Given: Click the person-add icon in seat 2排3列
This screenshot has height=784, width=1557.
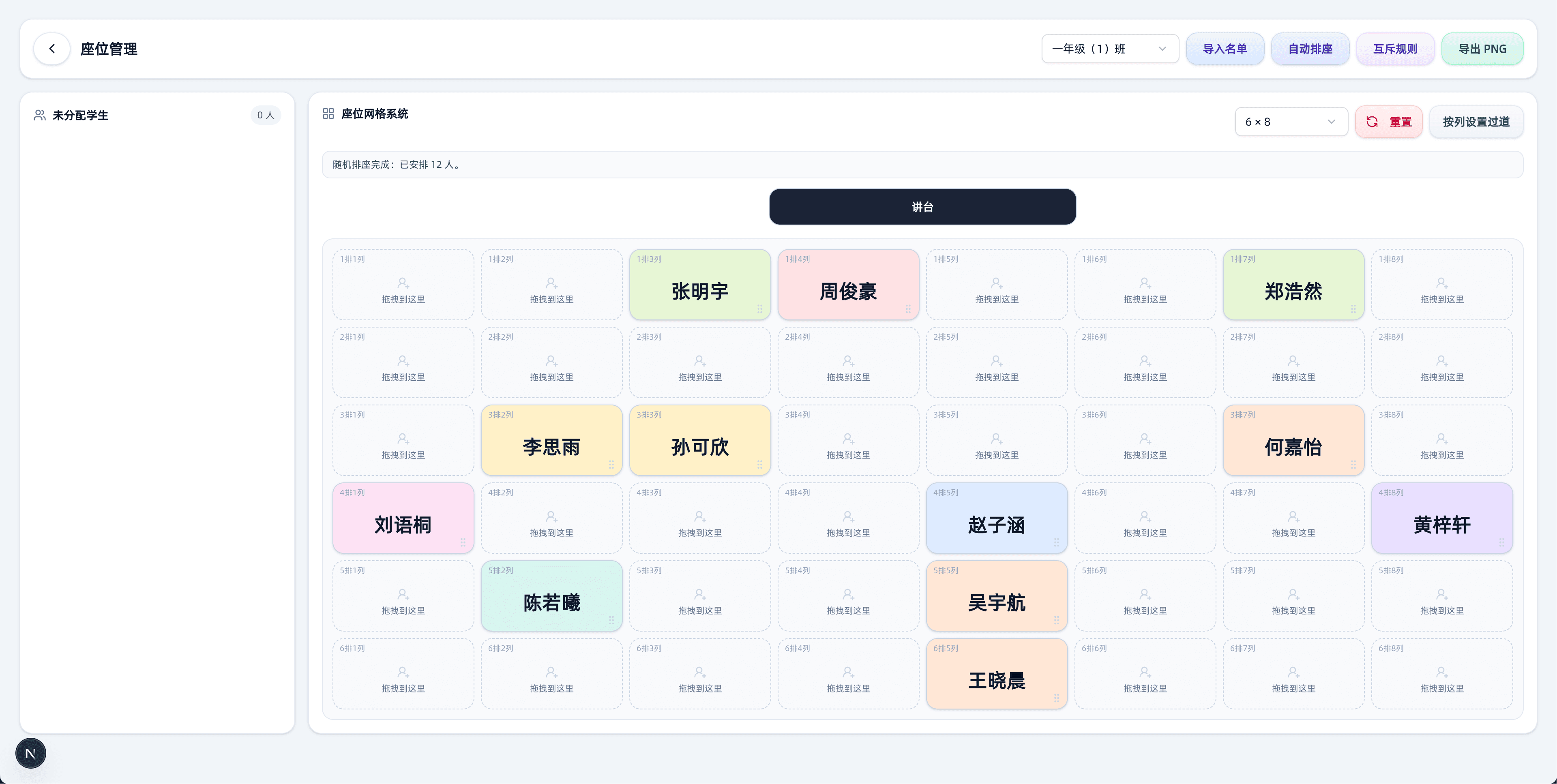Looking at the screenshot, I should 700,361.
